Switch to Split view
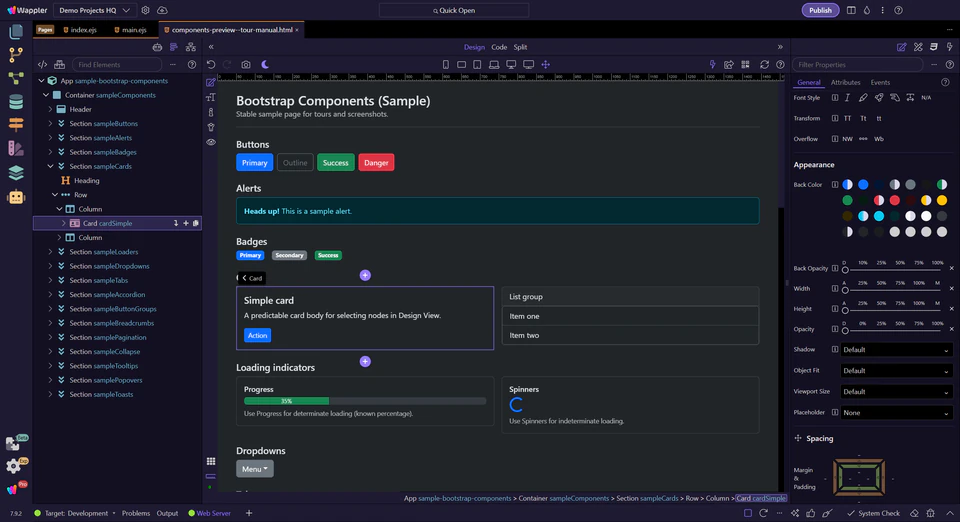 [520, 47]
